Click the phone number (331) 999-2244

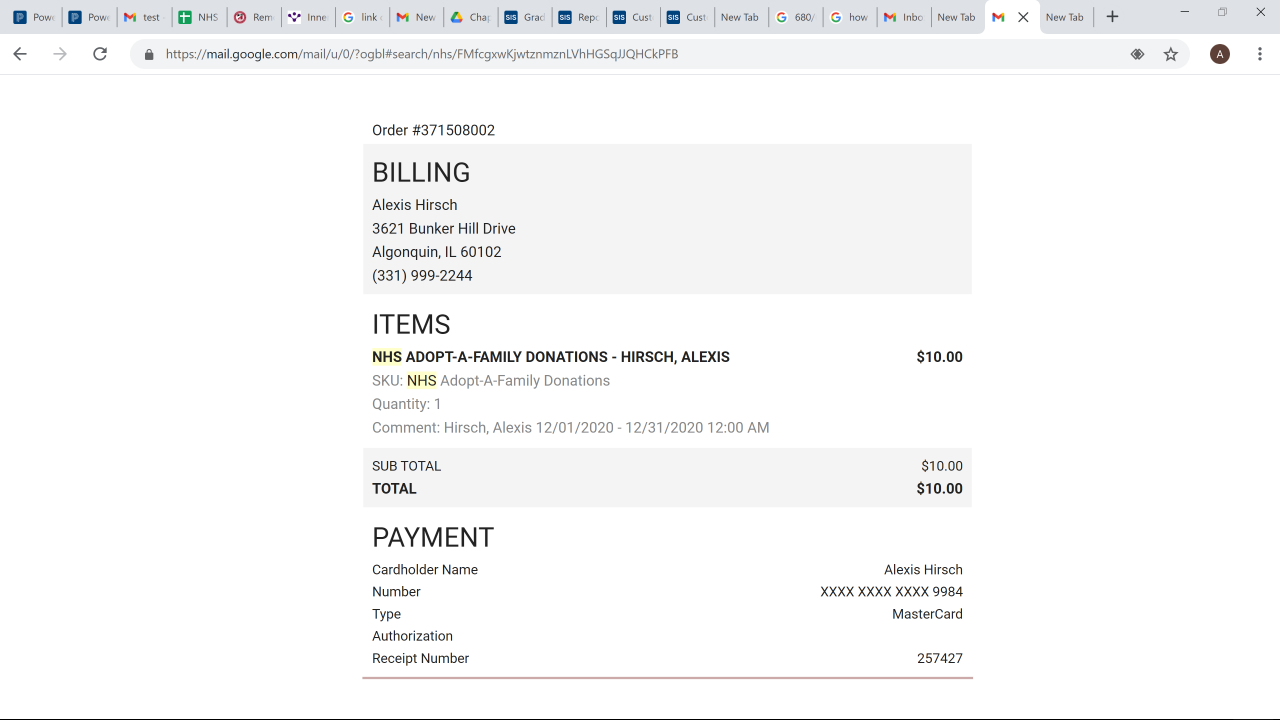point(422,276)
